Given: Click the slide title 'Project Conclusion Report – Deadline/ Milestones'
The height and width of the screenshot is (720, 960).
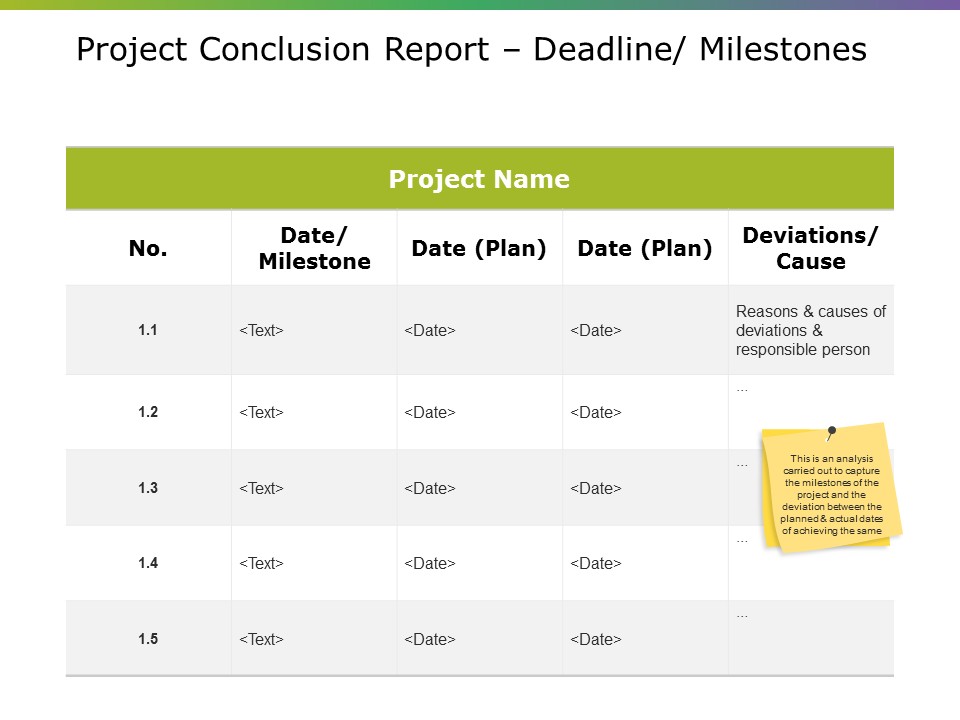Looking at the screenshot, I should tap(471, 50).
